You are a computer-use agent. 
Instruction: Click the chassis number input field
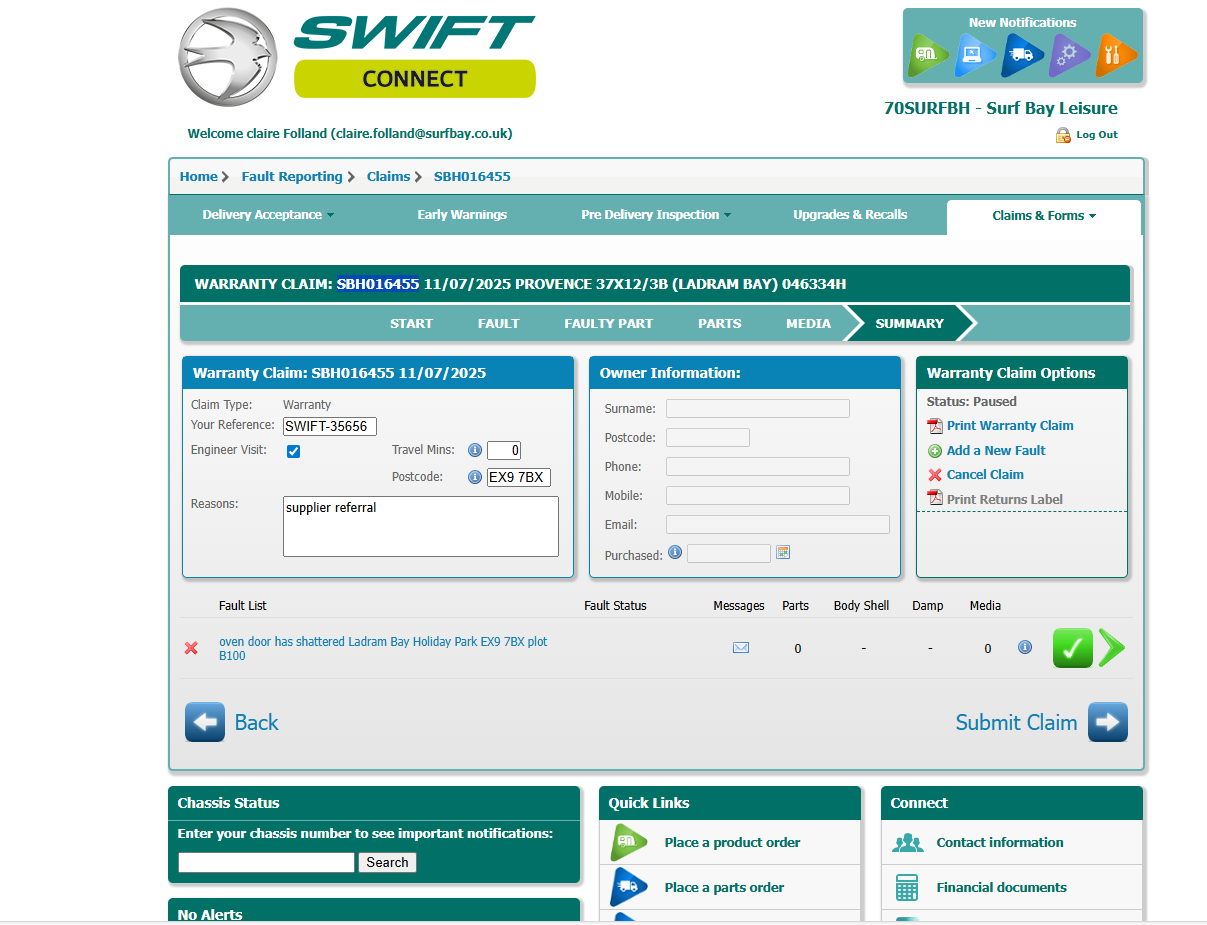coord(266,862)
